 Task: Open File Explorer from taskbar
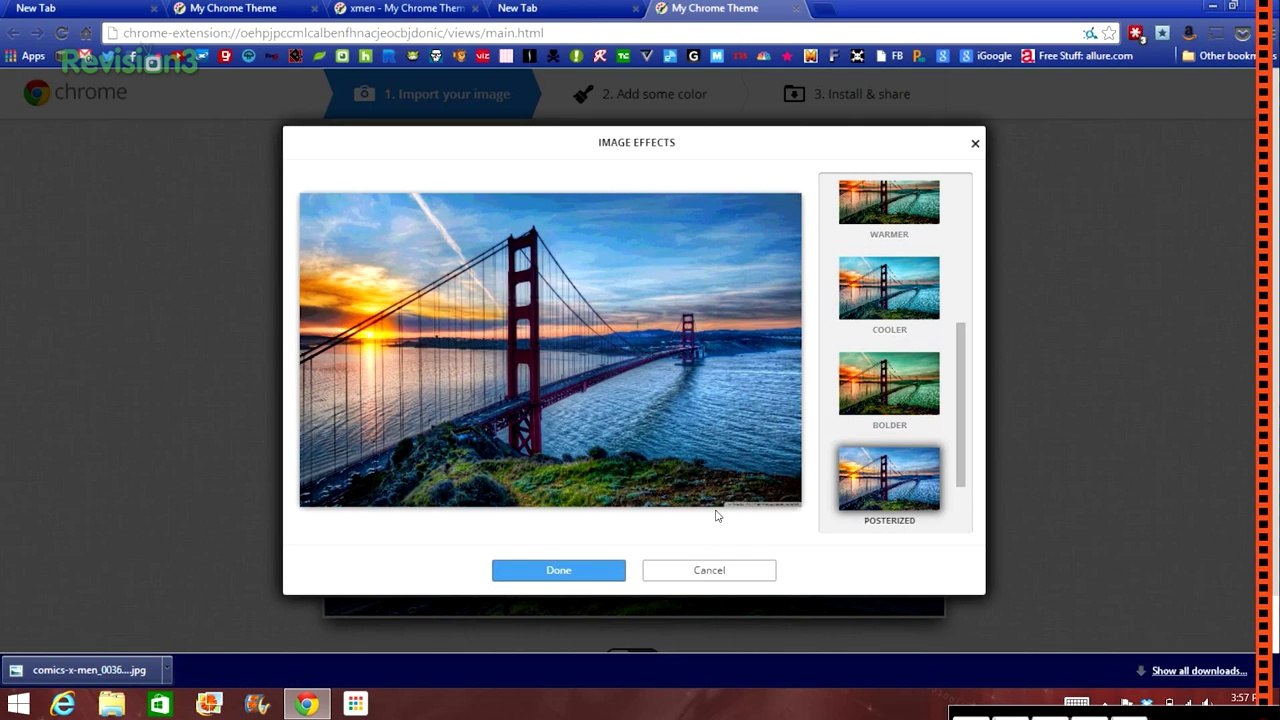click(x=111, y=704)
